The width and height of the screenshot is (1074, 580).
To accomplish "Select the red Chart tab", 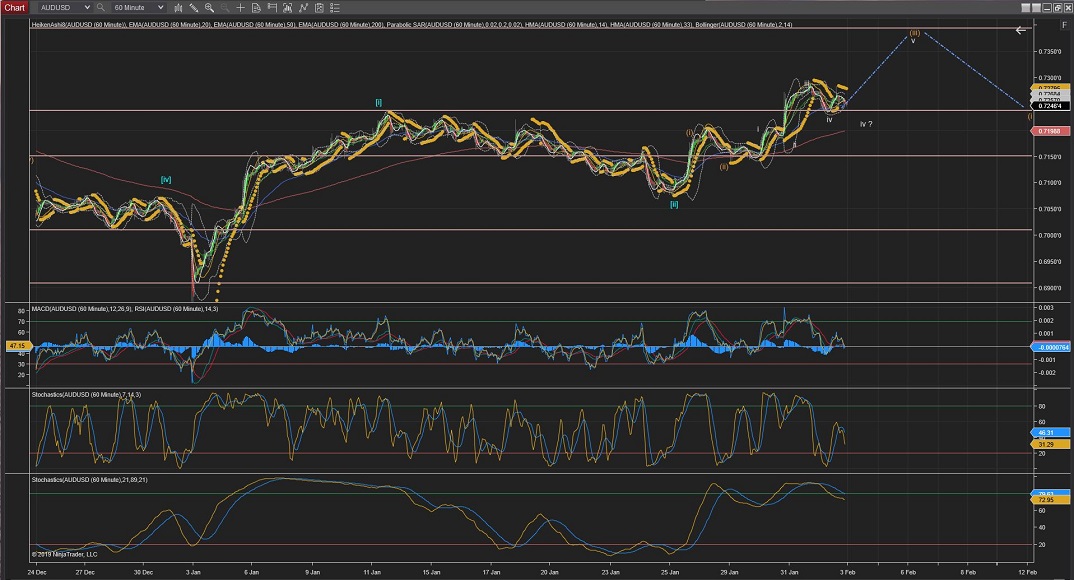I will 14,8.
